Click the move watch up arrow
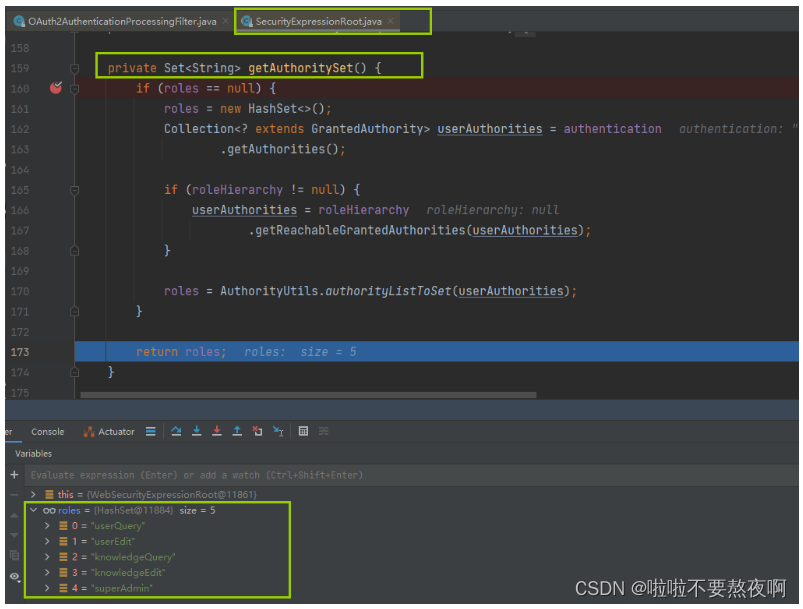 pos(14,515)
